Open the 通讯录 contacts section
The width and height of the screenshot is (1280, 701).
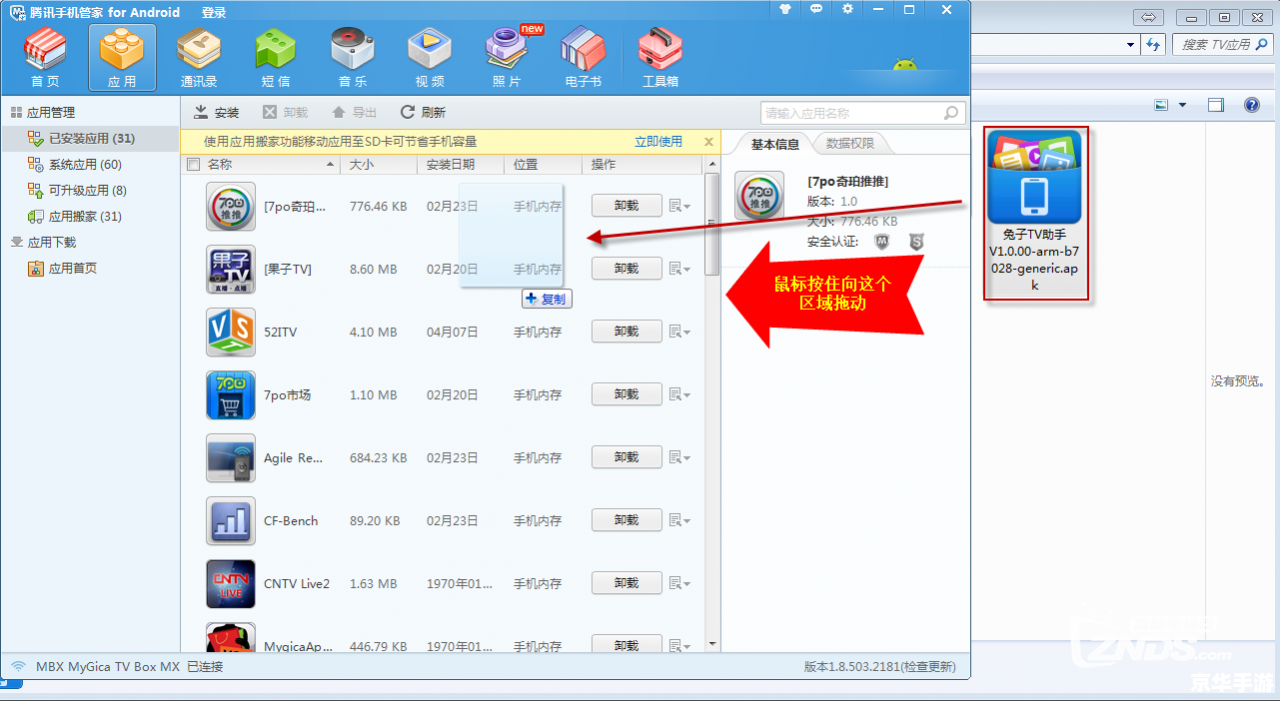pos(199,58)
